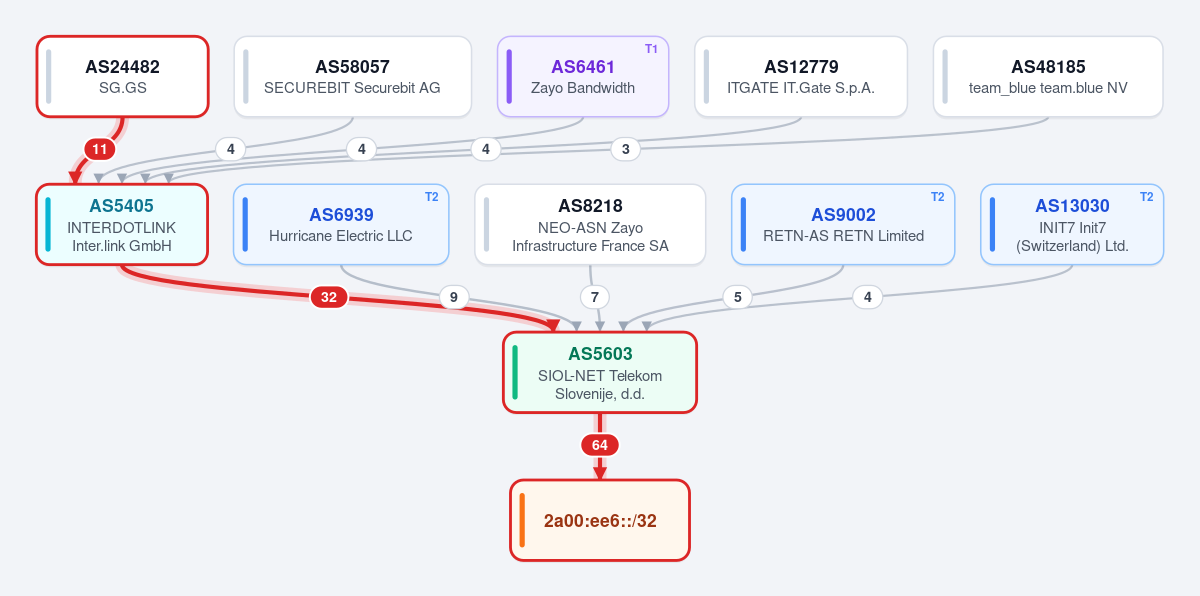The image size is (1200, 596).
Task: Select the AS48185 team_blue node
Action: click(x=1048, y=77)
